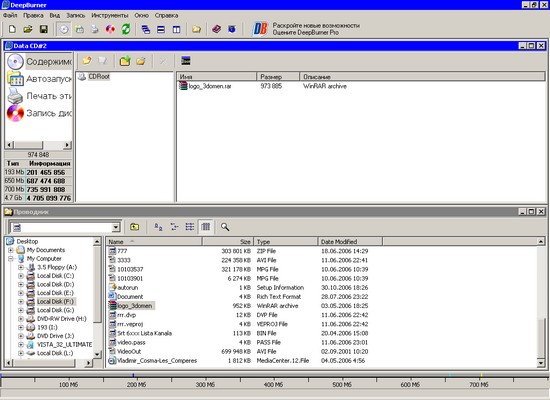Open the path dropdown in explorer pane

[x=116, y=227]
